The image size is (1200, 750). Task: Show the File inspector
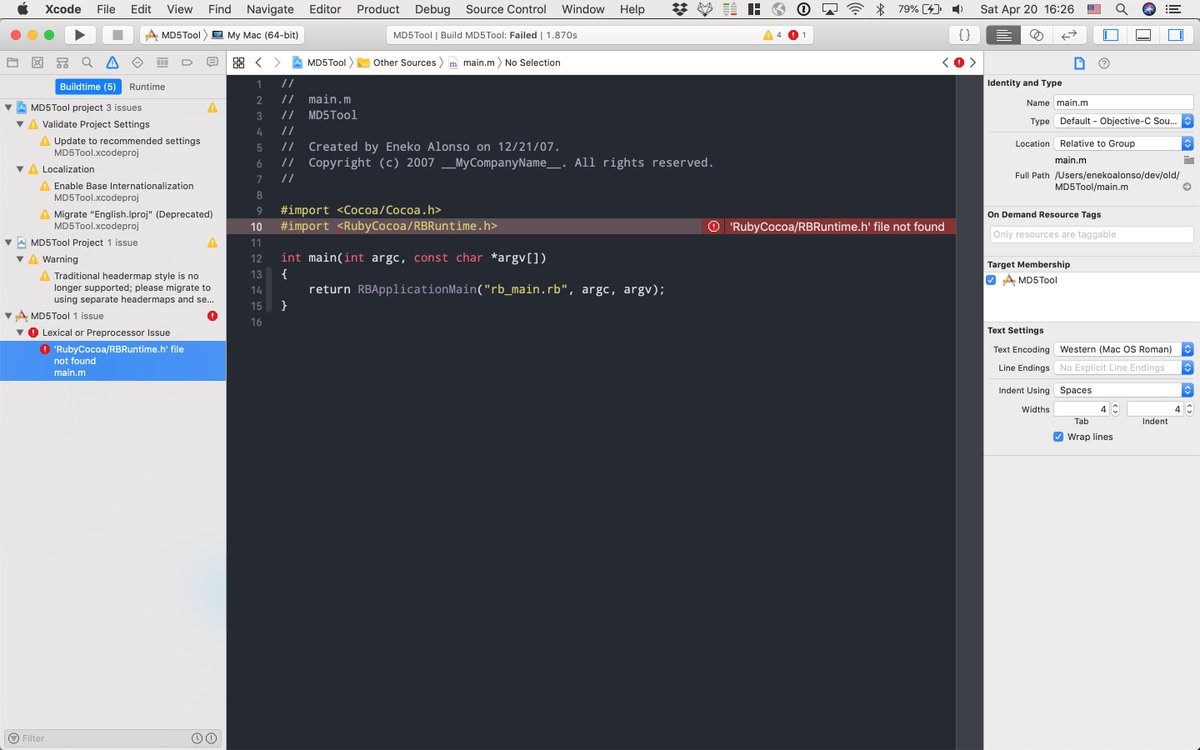(1080, 63)
